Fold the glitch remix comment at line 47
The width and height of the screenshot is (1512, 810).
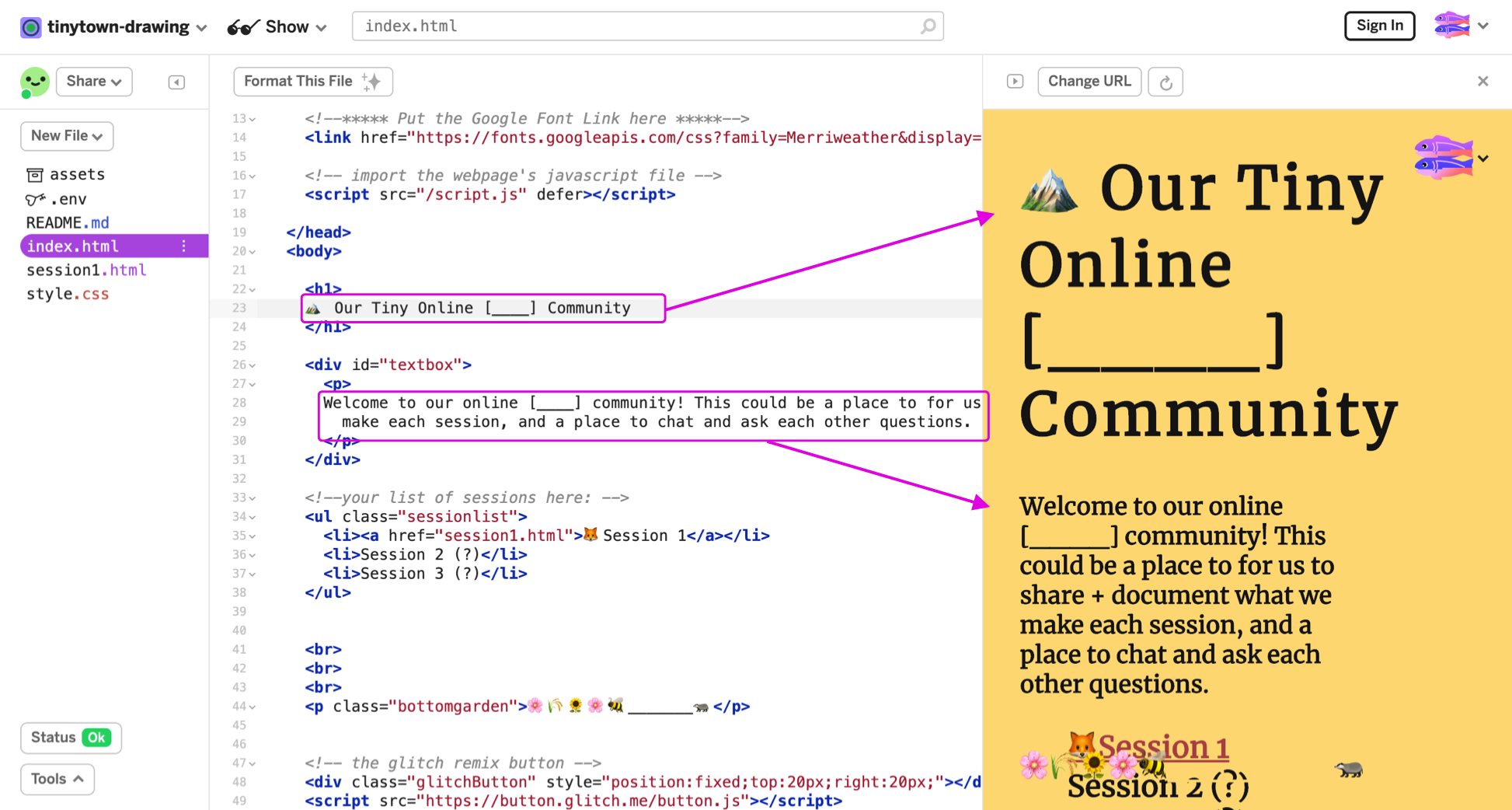[x=253, y=764]
